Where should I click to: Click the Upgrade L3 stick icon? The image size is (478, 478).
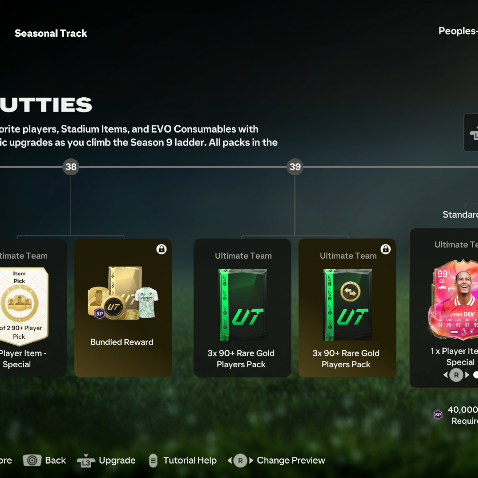86,461
